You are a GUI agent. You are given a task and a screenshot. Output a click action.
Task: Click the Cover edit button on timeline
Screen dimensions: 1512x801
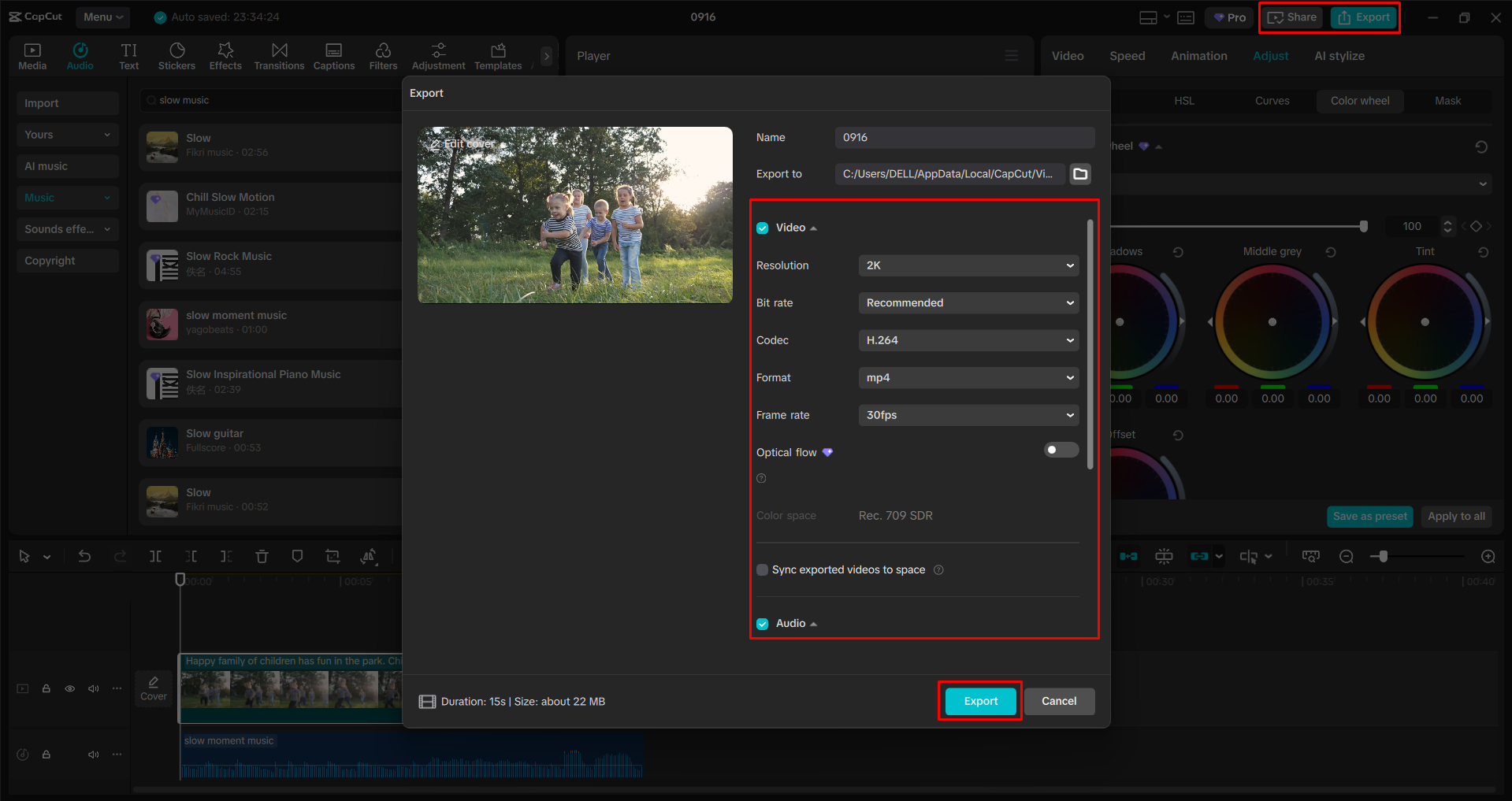click(x=154, y=688)
